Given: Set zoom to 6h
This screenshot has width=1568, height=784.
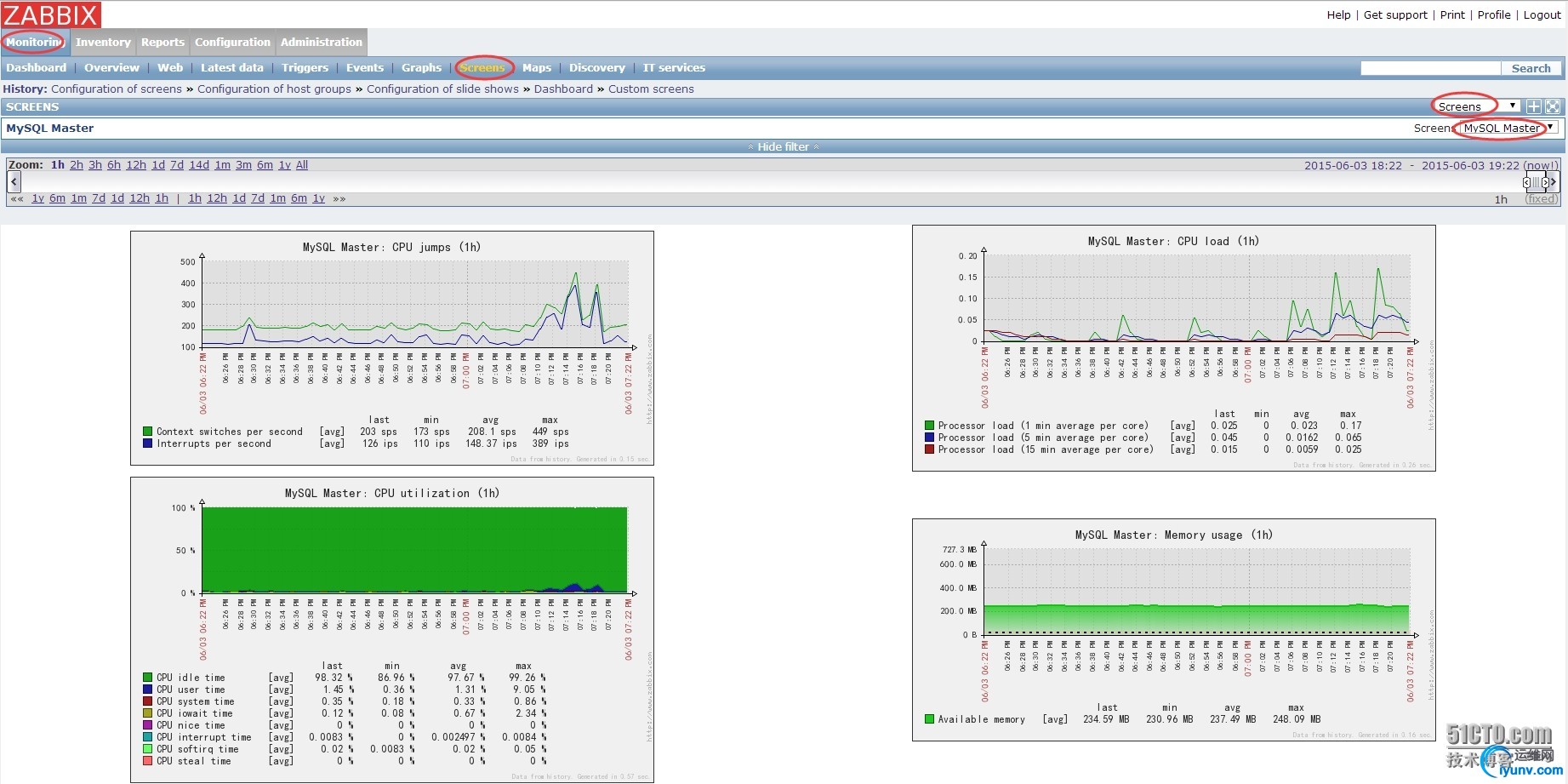Looking at the screenshot, I should click(114, 165).
